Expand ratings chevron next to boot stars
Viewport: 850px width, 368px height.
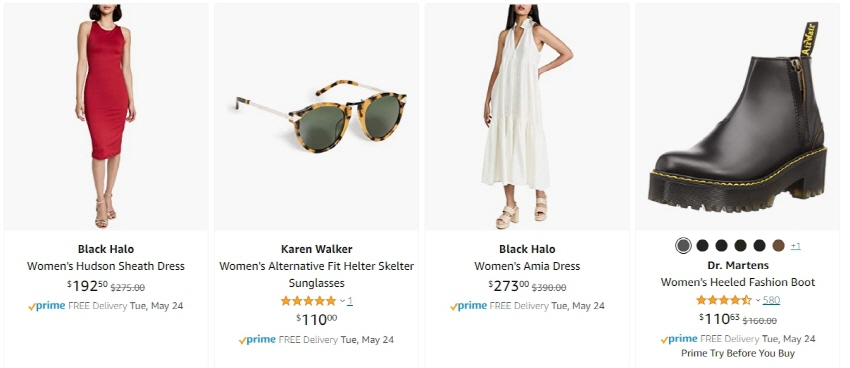(x=758, y=300)
